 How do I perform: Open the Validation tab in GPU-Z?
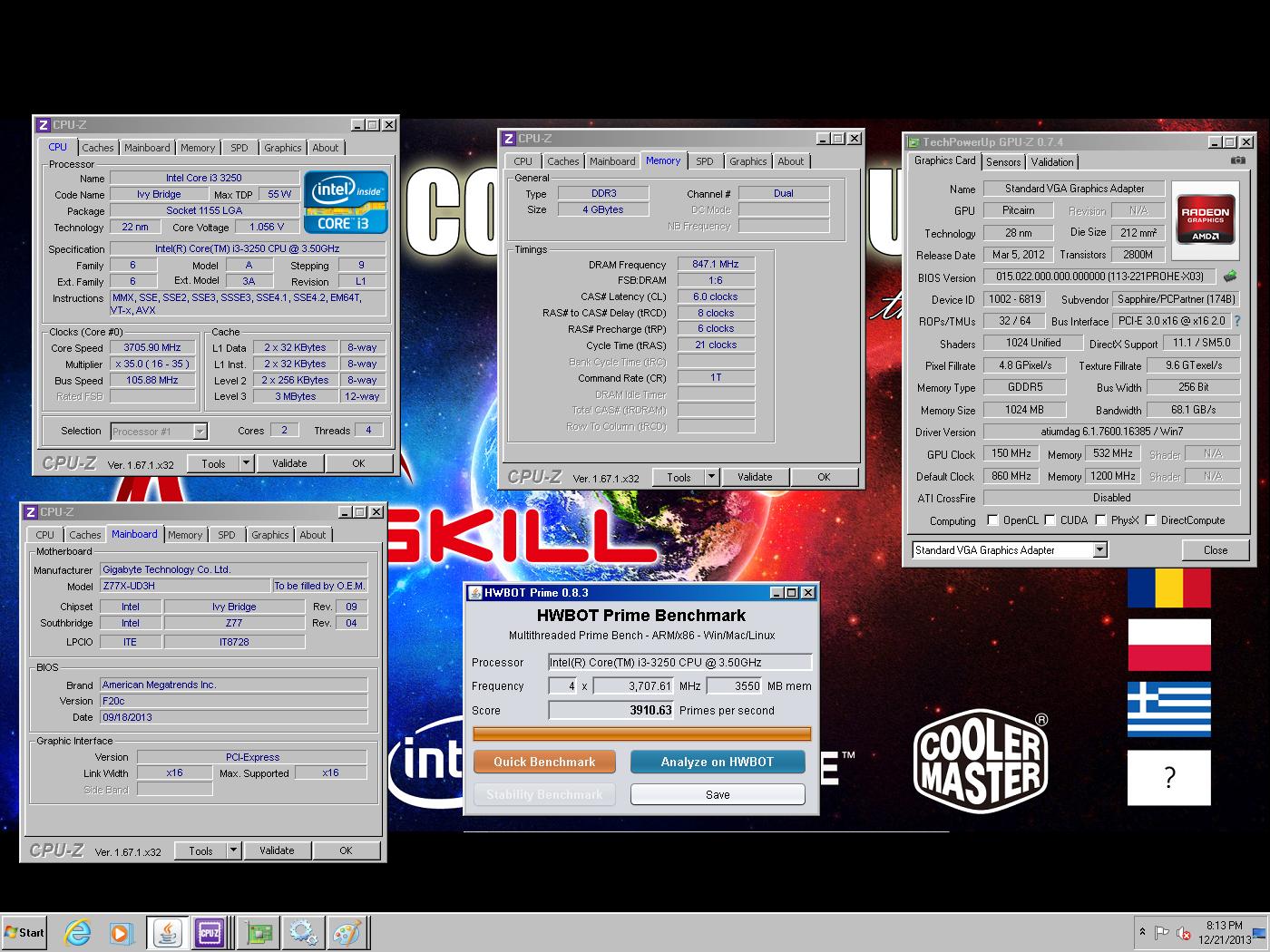point(1052,162)
